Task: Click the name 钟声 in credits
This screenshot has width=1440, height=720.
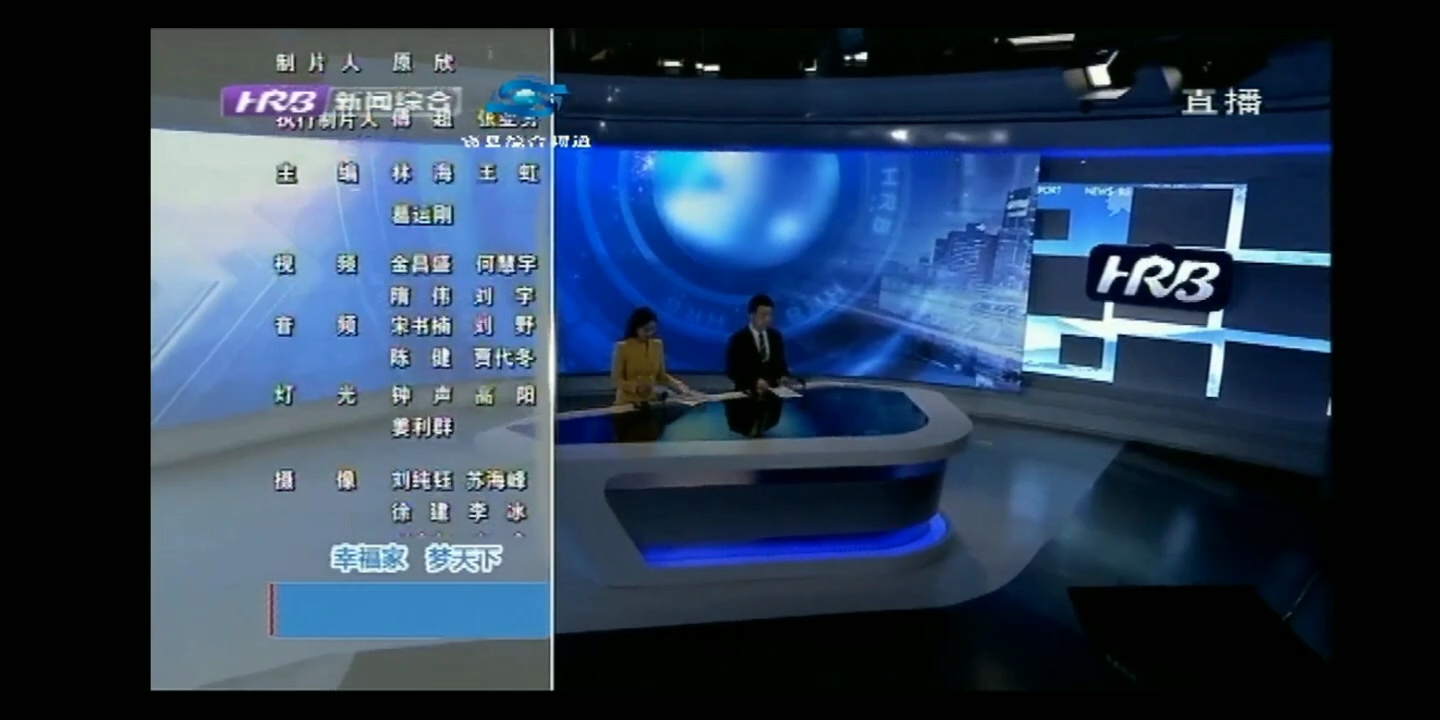Action: pos(422,396)
